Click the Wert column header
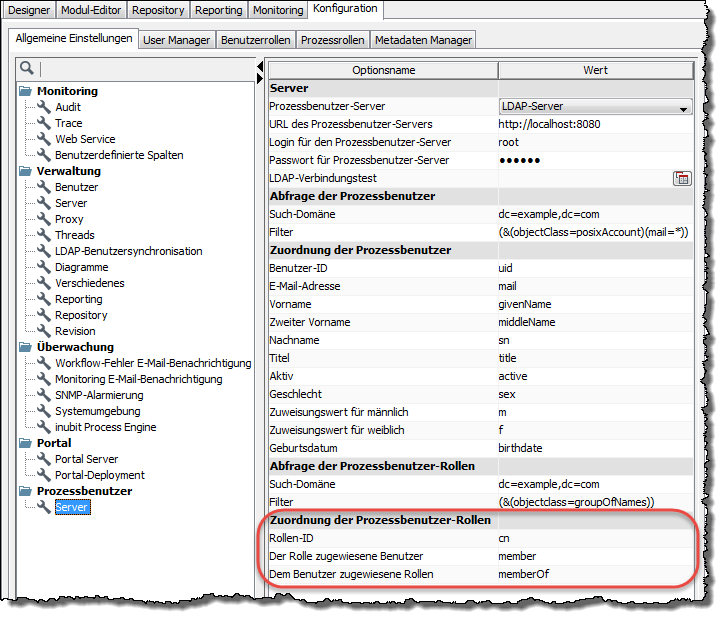This screenshot has height=619, width=725. click(595, 70)
